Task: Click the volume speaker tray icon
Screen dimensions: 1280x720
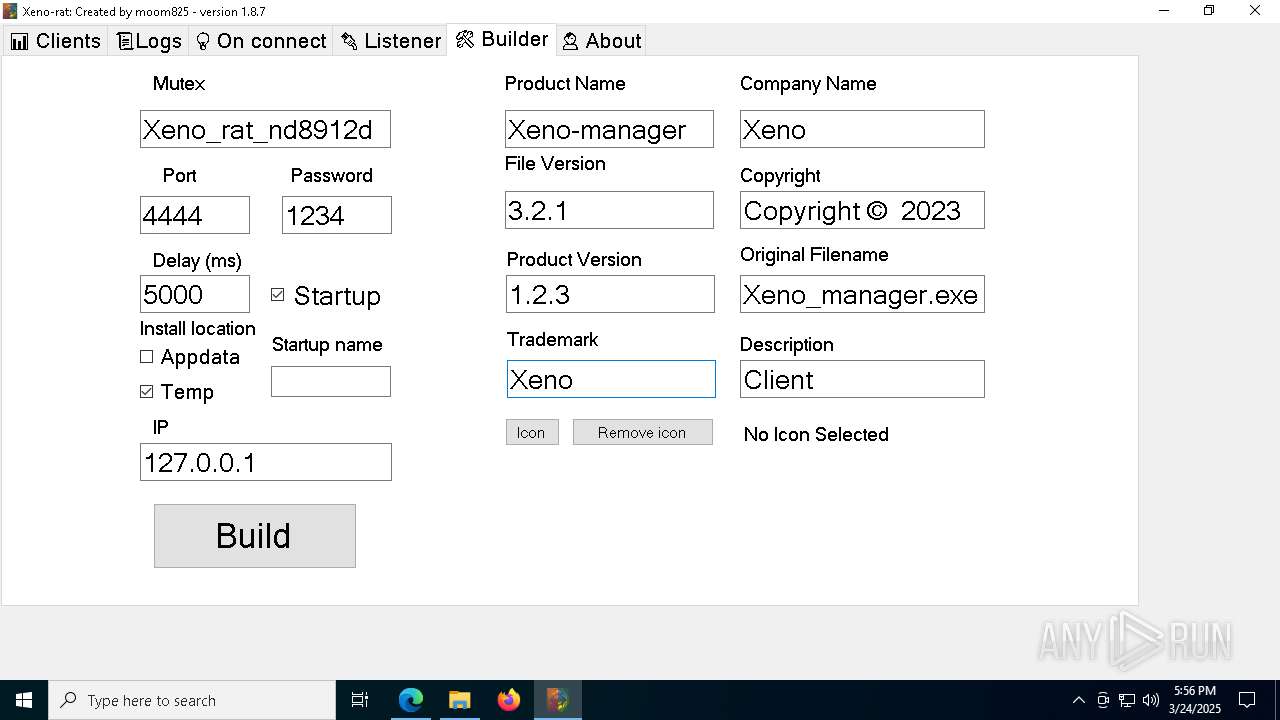Action: [x=1151, y=700]
